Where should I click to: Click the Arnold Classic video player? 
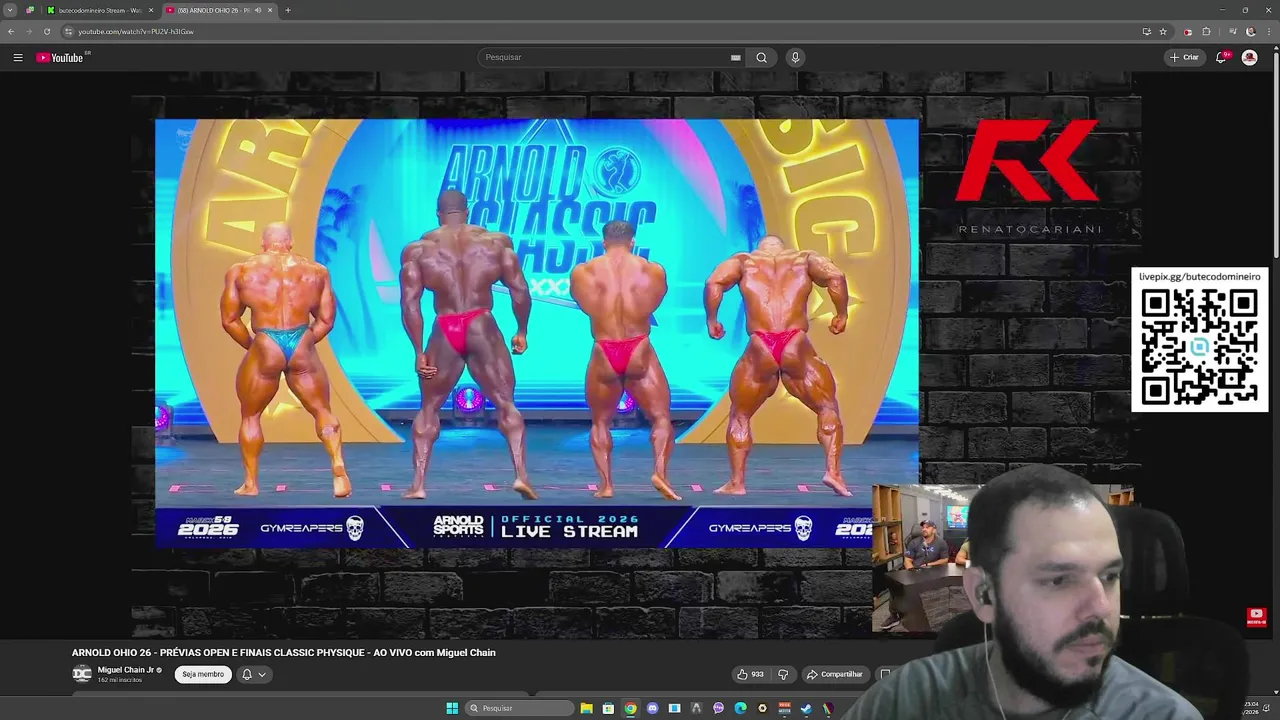(x=536, y=333)
